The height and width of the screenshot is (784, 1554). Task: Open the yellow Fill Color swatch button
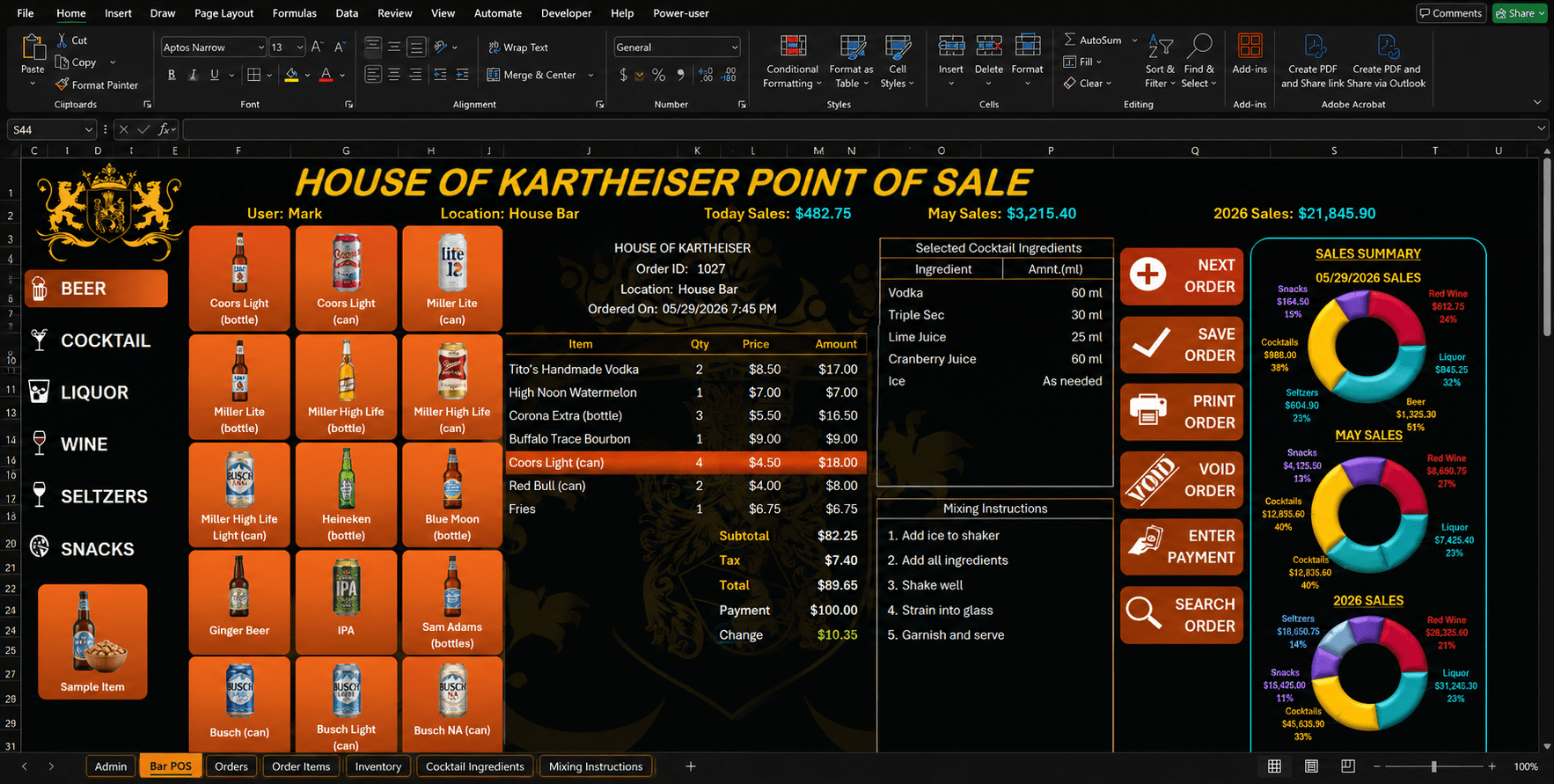coord(291,75)
